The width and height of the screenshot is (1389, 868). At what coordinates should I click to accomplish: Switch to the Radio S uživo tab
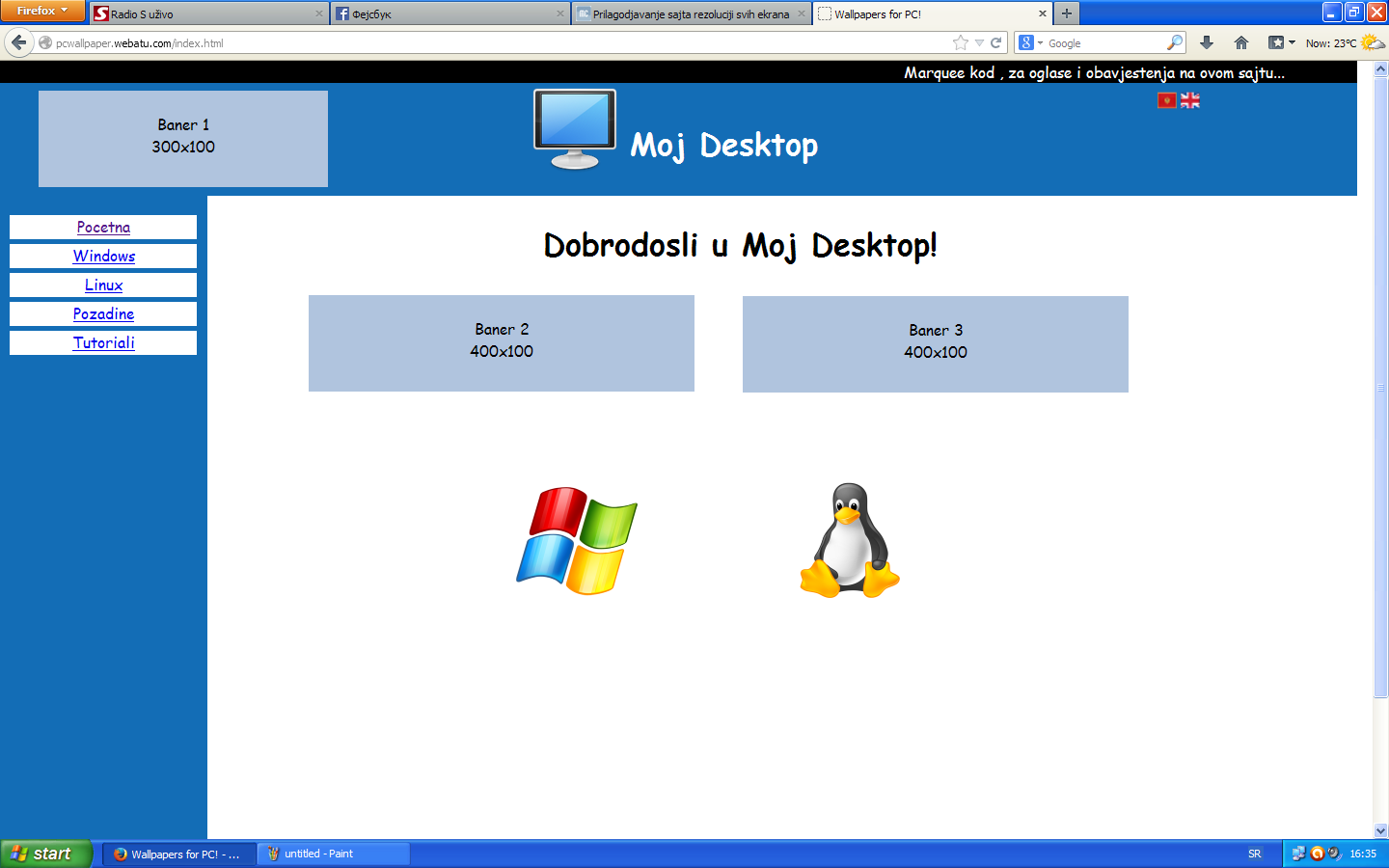coord(209,14)
